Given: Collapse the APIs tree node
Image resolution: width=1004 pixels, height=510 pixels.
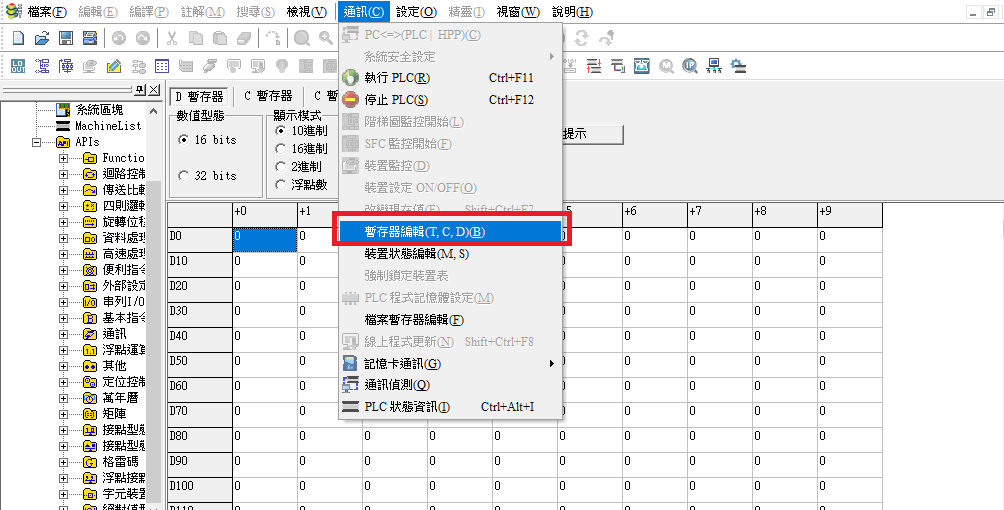Looking at the screenshot, I should tap(36, 142).
